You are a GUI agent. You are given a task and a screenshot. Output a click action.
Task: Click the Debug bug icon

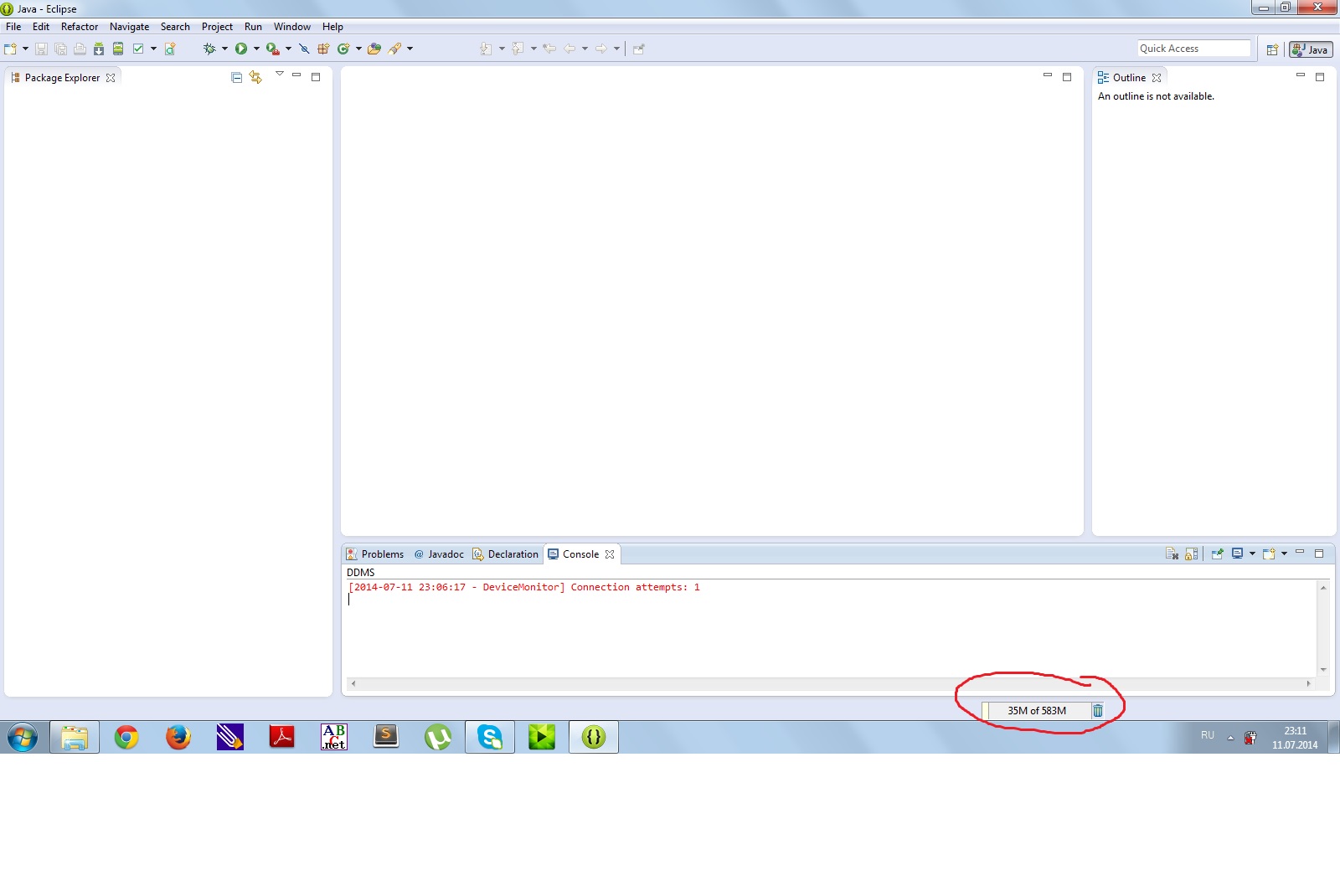(209, 49)
